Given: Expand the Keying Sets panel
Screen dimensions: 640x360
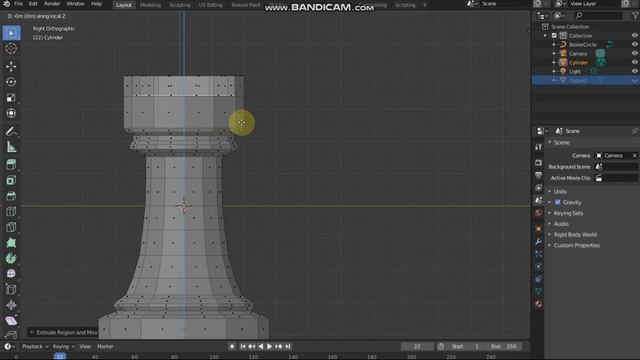Looking at the screenshot, I should click(568, 213).
